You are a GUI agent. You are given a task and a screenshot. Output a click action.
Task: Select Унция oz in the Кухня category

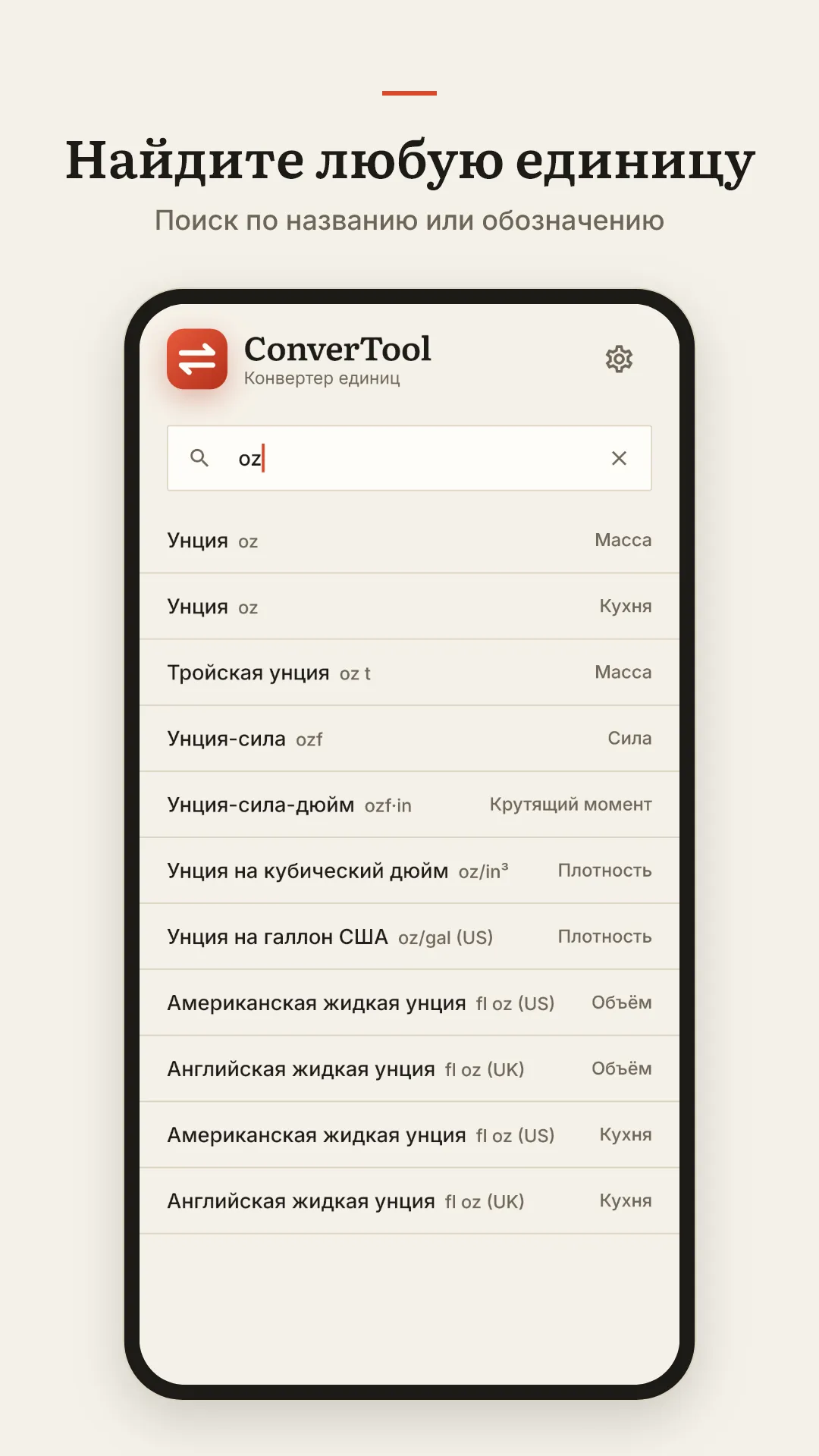[x=409, y=607]
